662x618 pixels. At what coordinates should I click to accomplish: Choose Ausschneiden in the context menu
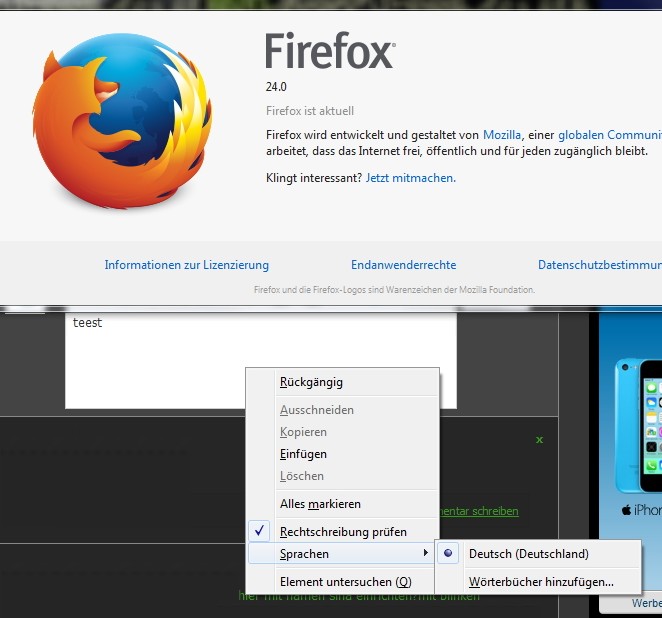tap(342, 410)
